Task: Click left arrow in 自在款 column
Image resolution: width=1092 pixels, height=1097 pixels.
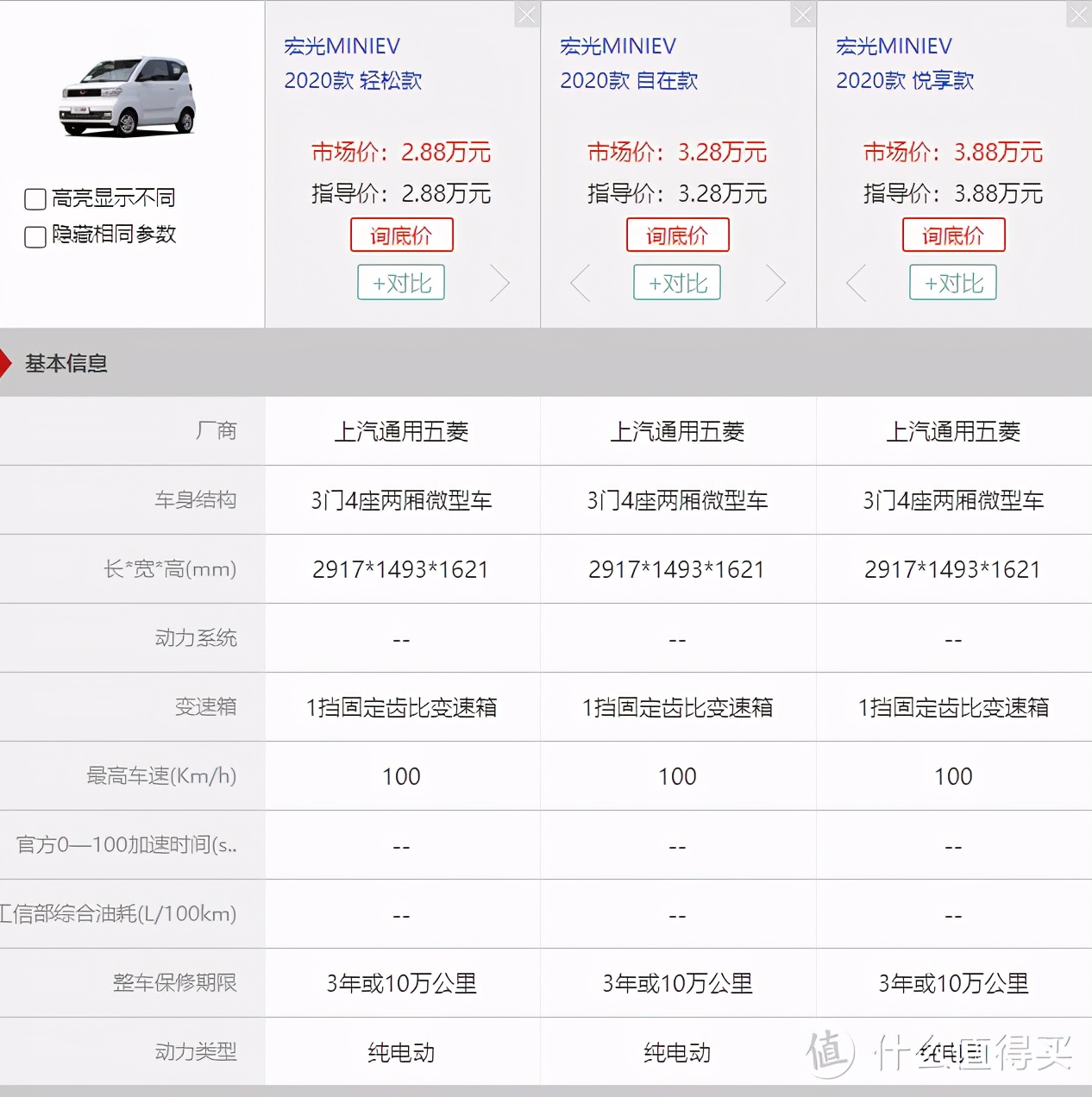Action: tap(580, 283)
